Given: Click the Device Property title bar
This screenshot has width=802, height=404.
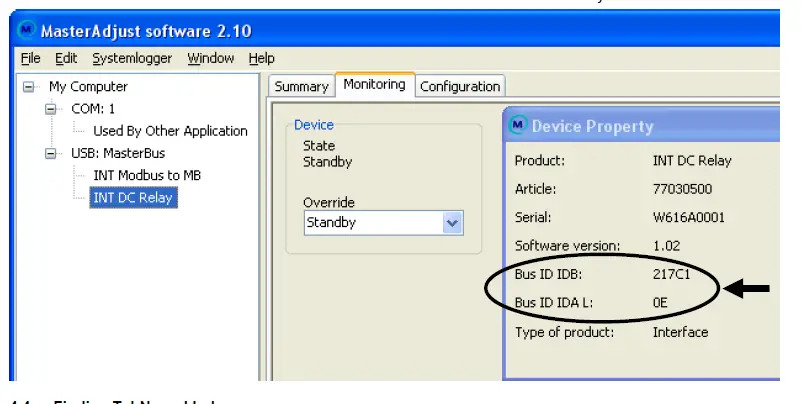Looking at the screenshot, I should coord(642,125).
